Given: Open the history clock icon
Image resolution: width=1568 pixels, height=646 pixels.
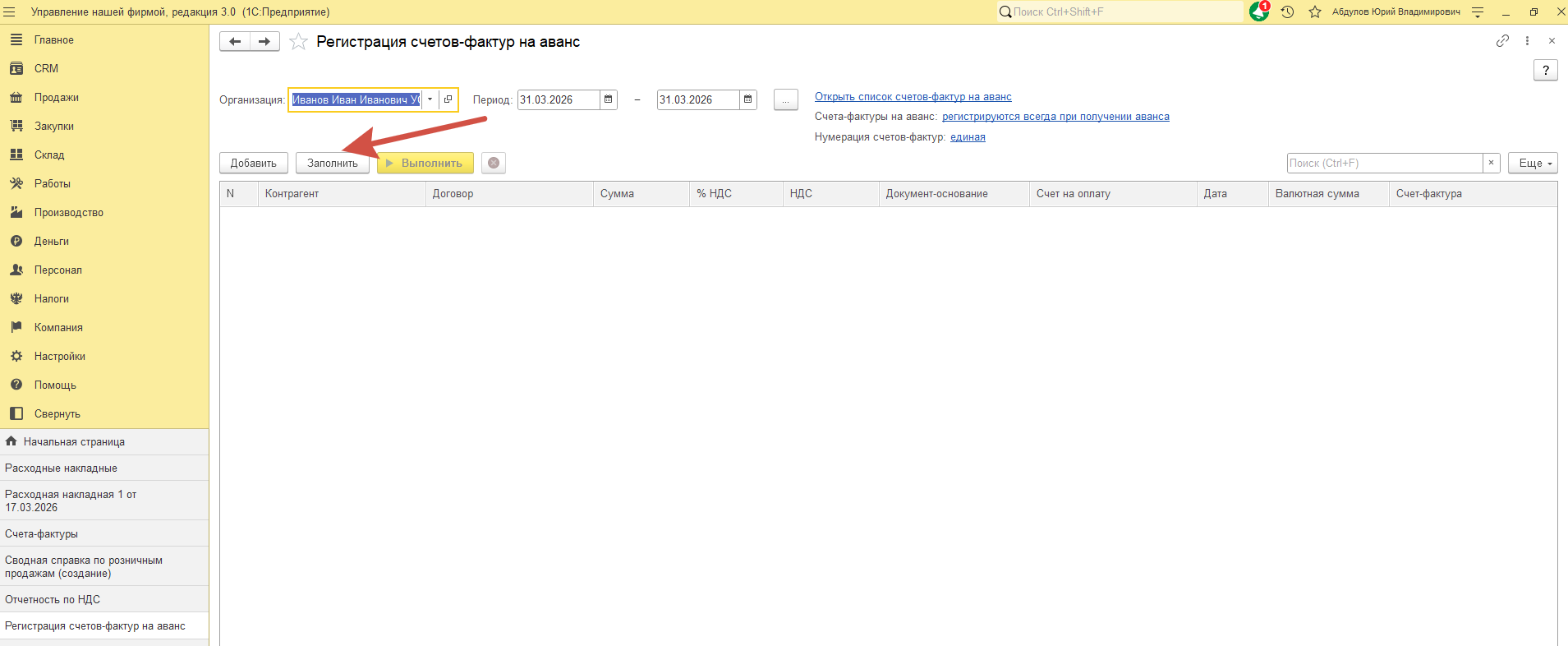Looking at the screenshot, I should coord(1287,12).
